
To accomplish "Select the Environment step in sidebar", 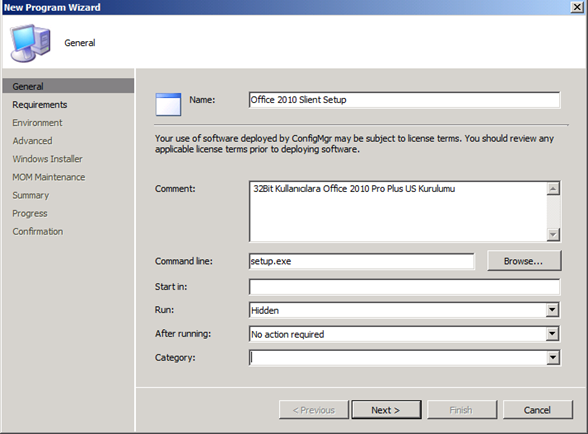I will tap(37, 123).
